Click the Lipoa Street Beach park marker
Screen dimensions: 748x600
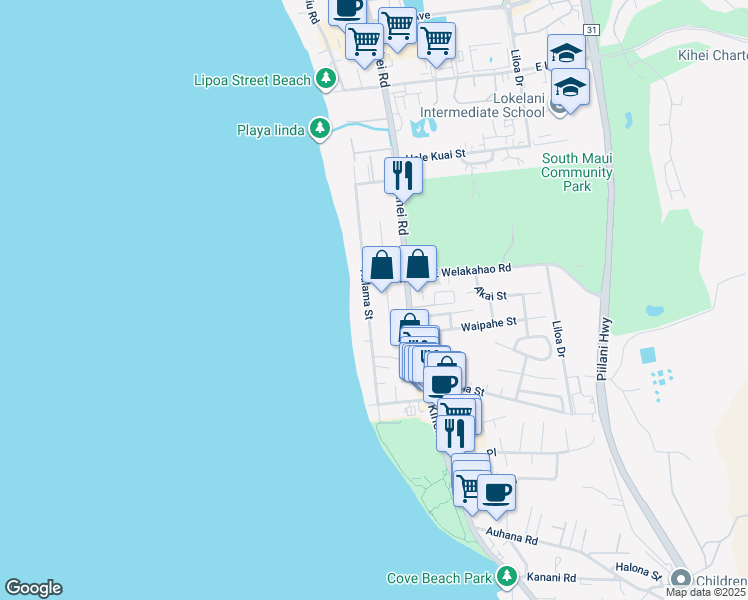click(326, 78)
